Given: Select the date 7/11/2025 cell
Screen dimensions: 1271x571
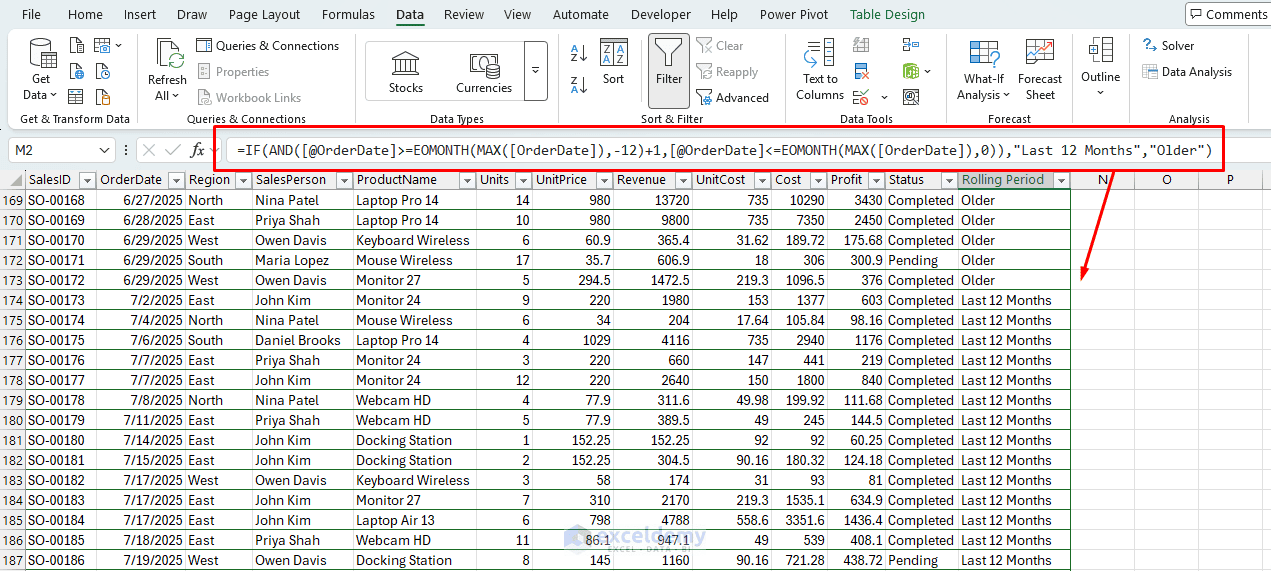Looking at the screenshot, I should [x=141, y=420].
